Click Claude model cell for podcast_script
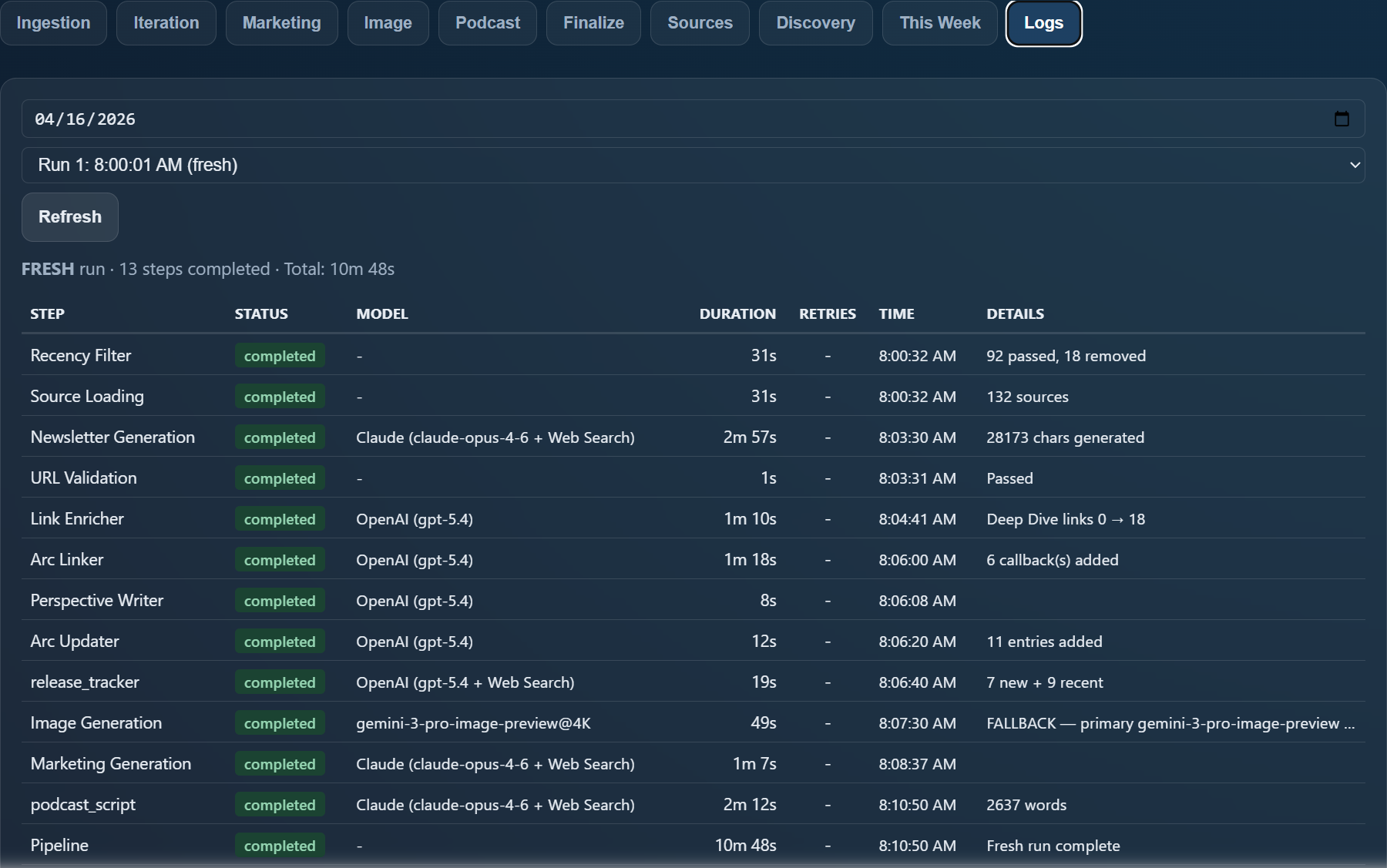 click(x=495, y=805)
